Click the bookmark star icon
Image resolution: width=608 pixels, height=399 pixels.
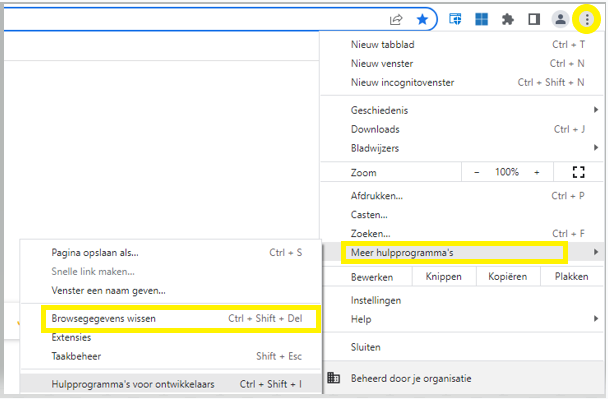pos(422,19)
